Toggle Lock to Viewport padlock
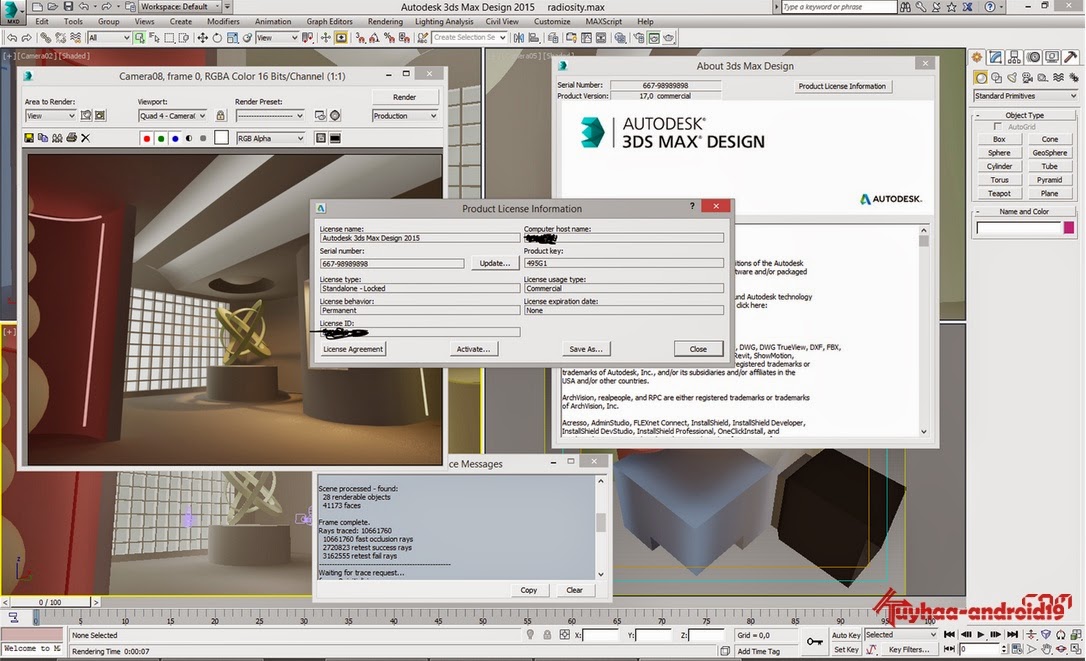Viewport: 1086px width, 661px height. coord(220,116)
